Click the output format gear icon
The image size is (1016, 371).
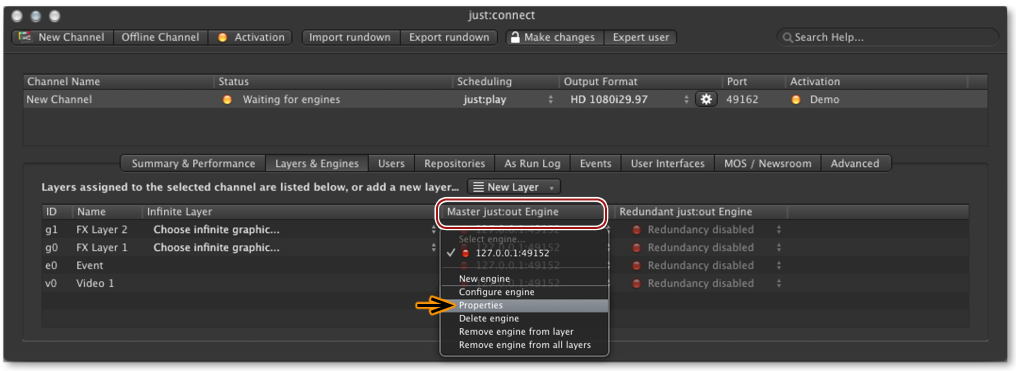[706, 100]
